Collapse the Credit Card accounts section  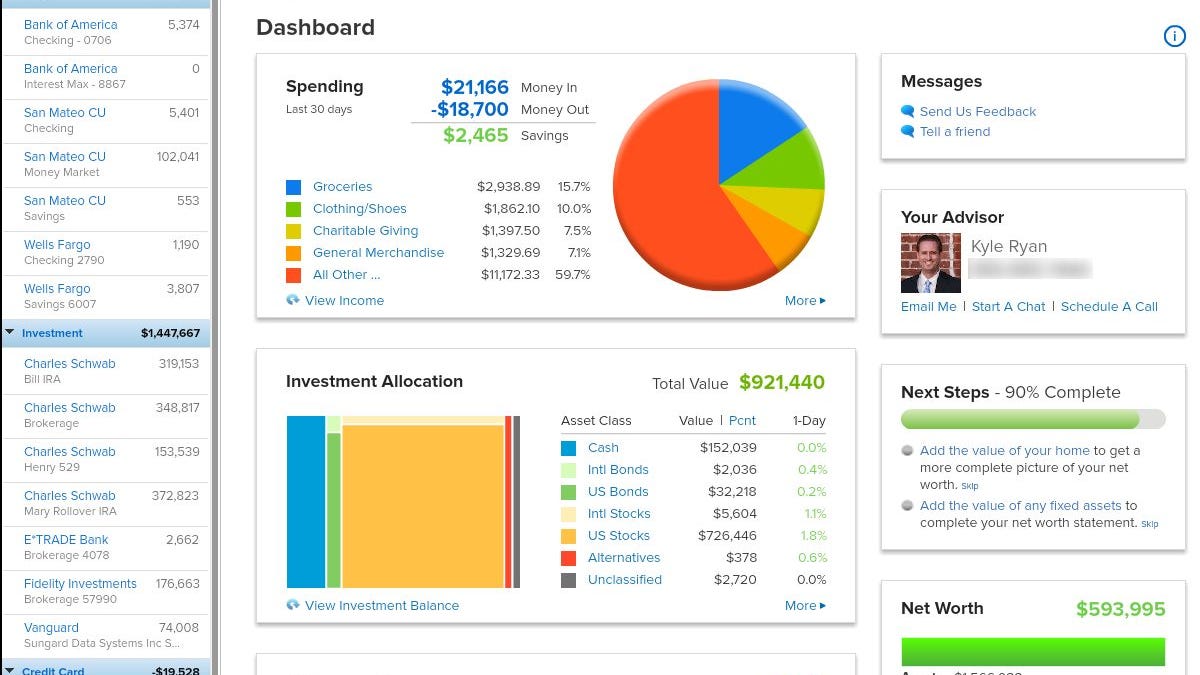[10, 670]
